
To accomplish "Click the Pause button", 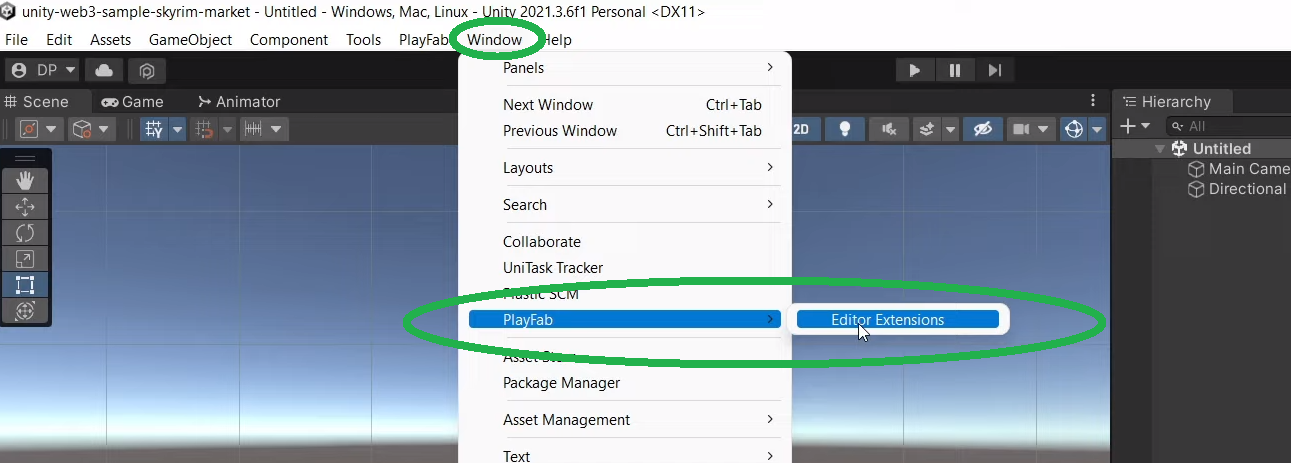I will (x=955, y=70).
